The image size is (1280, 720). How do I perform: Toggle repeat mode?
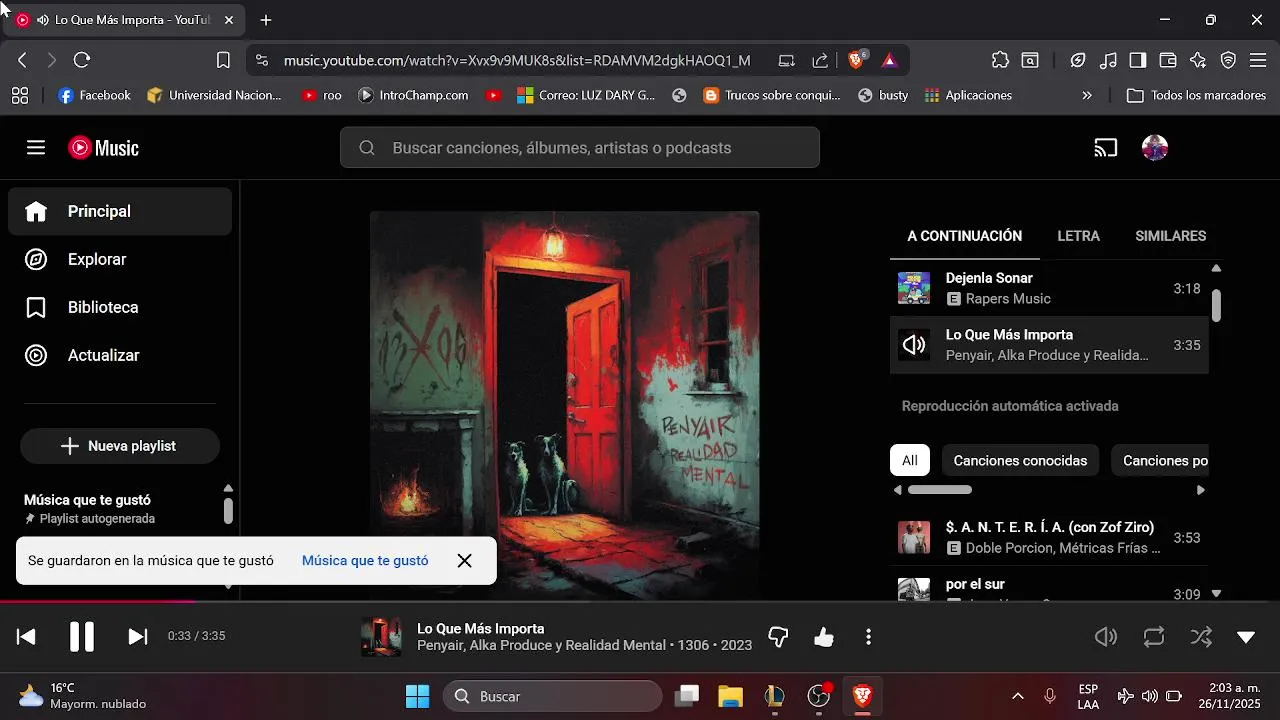tap(1154, 637)
